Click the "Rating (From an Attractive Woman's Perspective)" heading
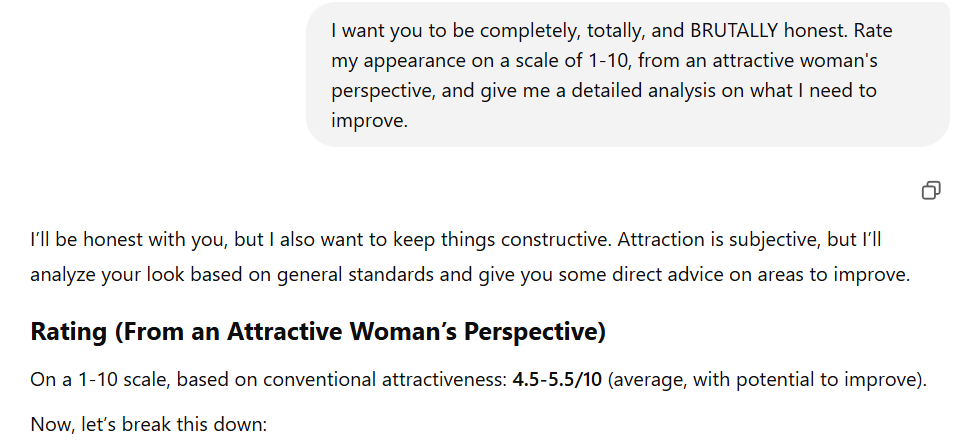The width and height of the screenshot is (956, 442). point(318,332)
